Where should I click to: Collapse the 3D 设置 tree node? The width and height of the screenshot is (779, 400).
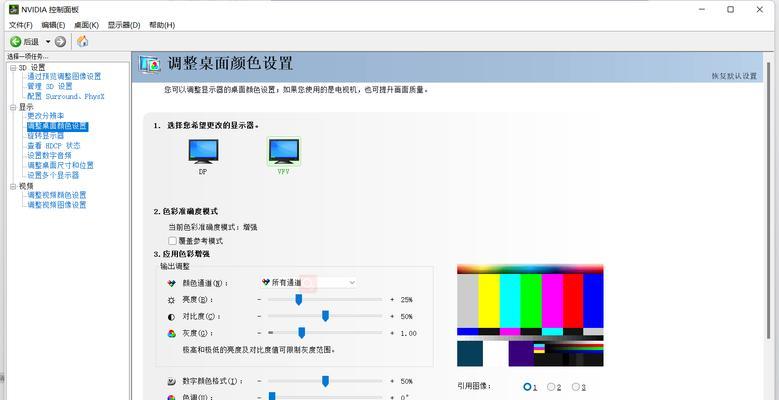click(x=13, y=68)
